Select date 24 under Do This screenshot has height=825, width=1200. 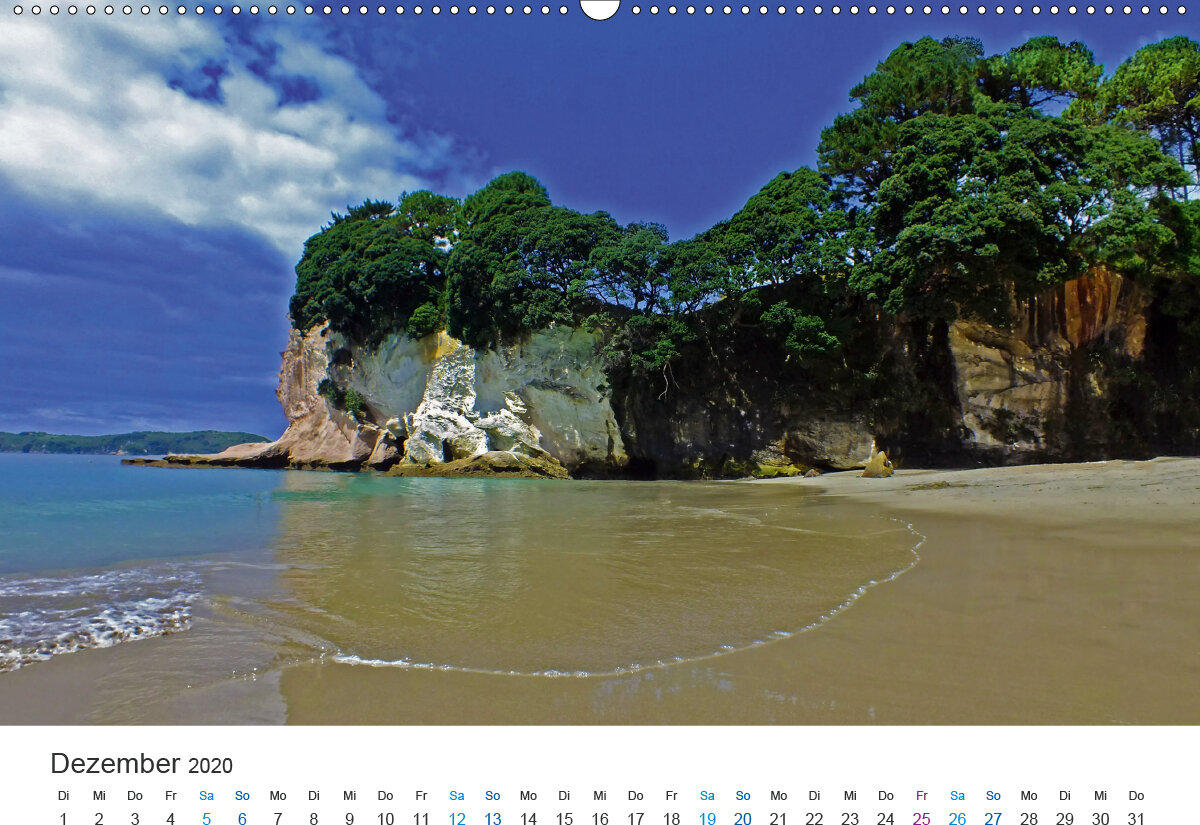coord(886,818)
